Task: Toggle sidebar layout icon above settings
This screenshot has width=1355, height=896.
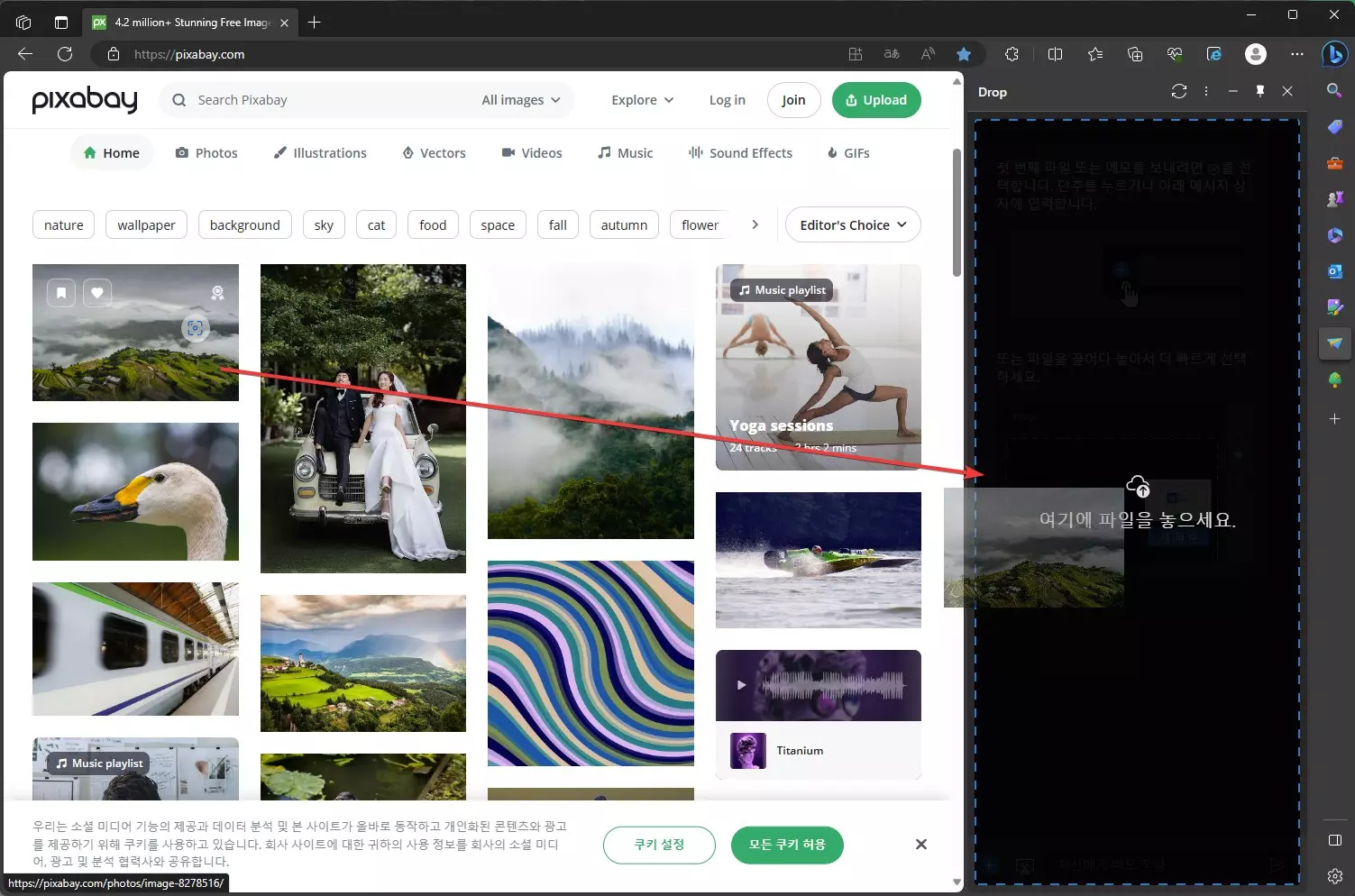Action: pyautogui.click(x=1335, y=840)
